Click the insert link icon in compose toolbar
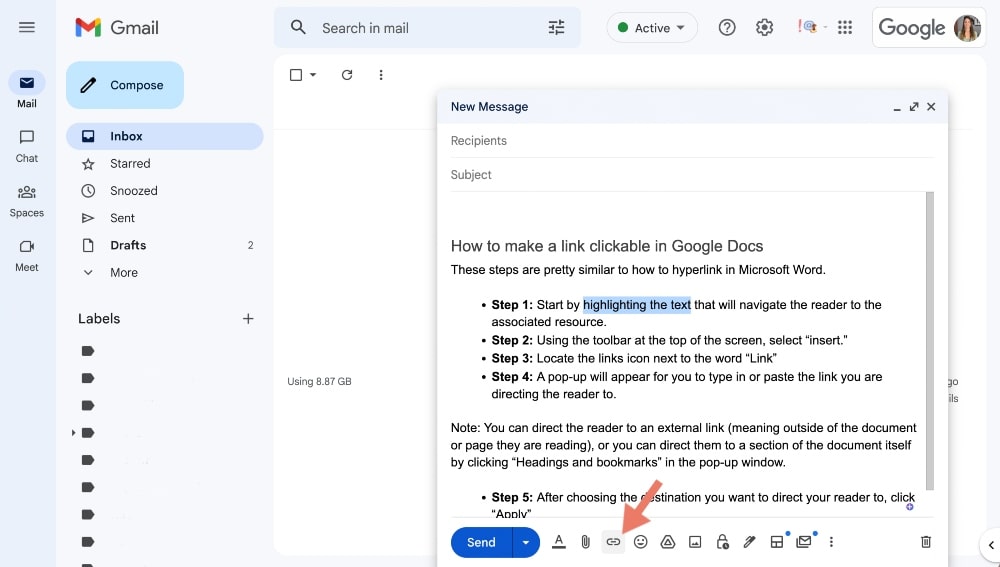1000x567 pixels. coord(613,542)
